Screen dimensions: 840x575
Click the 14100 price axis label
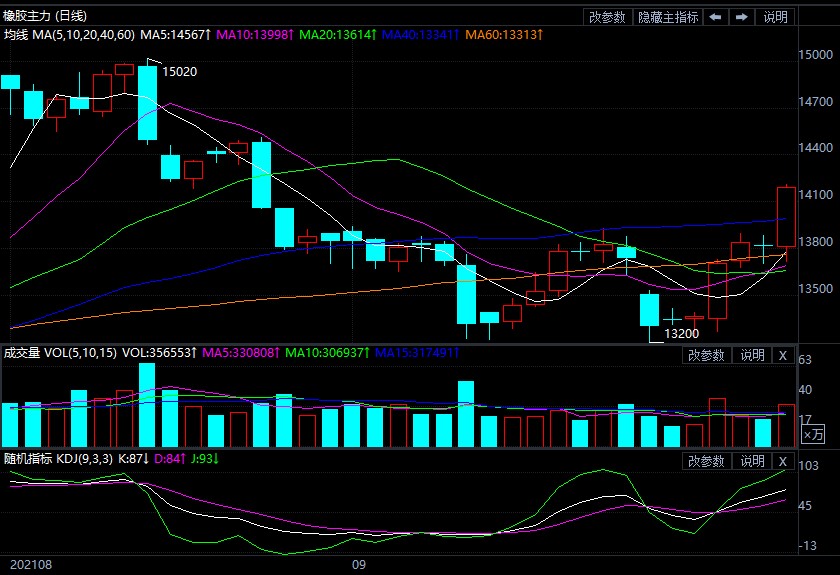pos(815,195)
